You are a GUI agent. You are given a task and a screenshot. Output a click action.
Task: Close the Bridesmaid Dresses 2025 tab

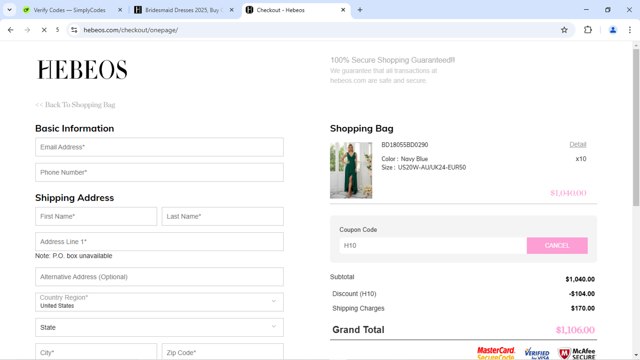click(231, 10)
